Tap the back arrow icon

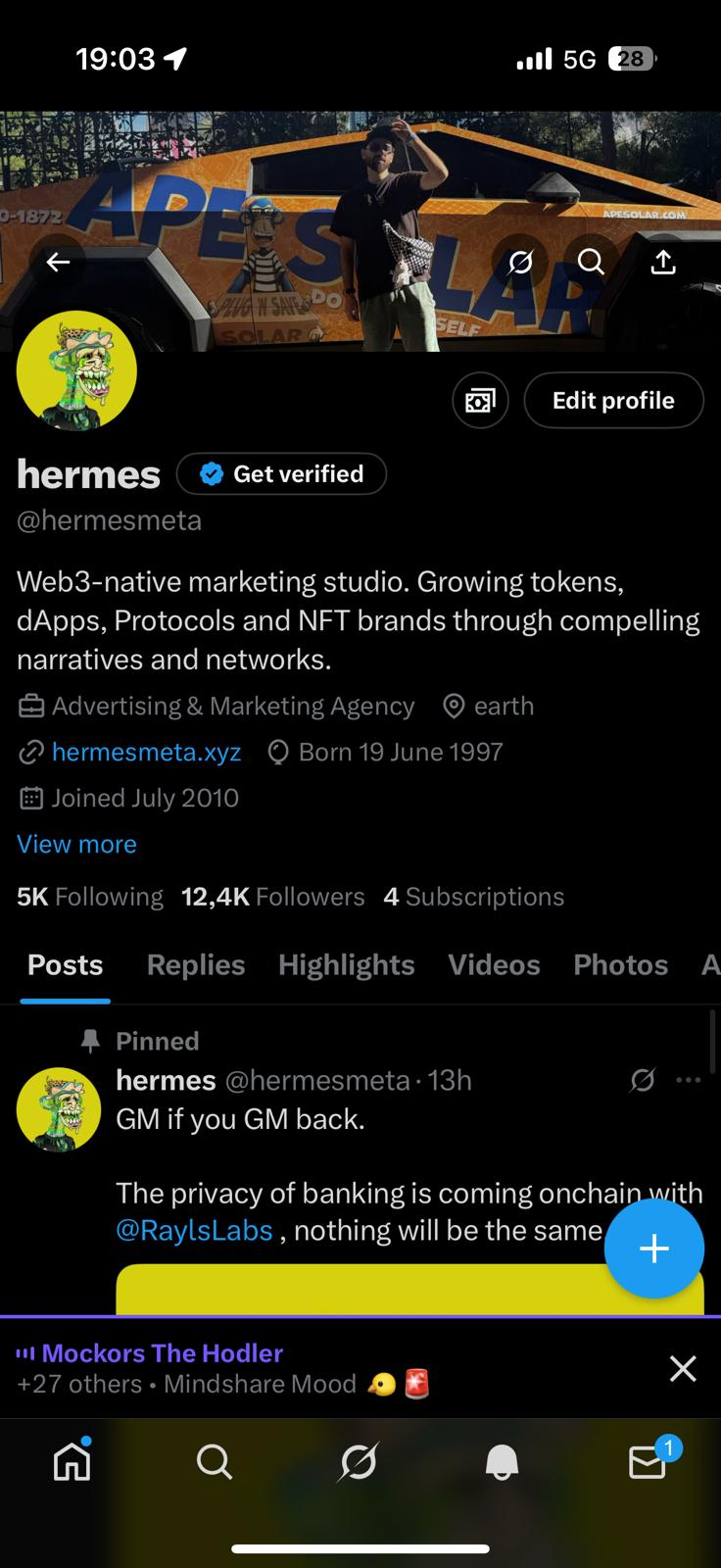(59, 262)
